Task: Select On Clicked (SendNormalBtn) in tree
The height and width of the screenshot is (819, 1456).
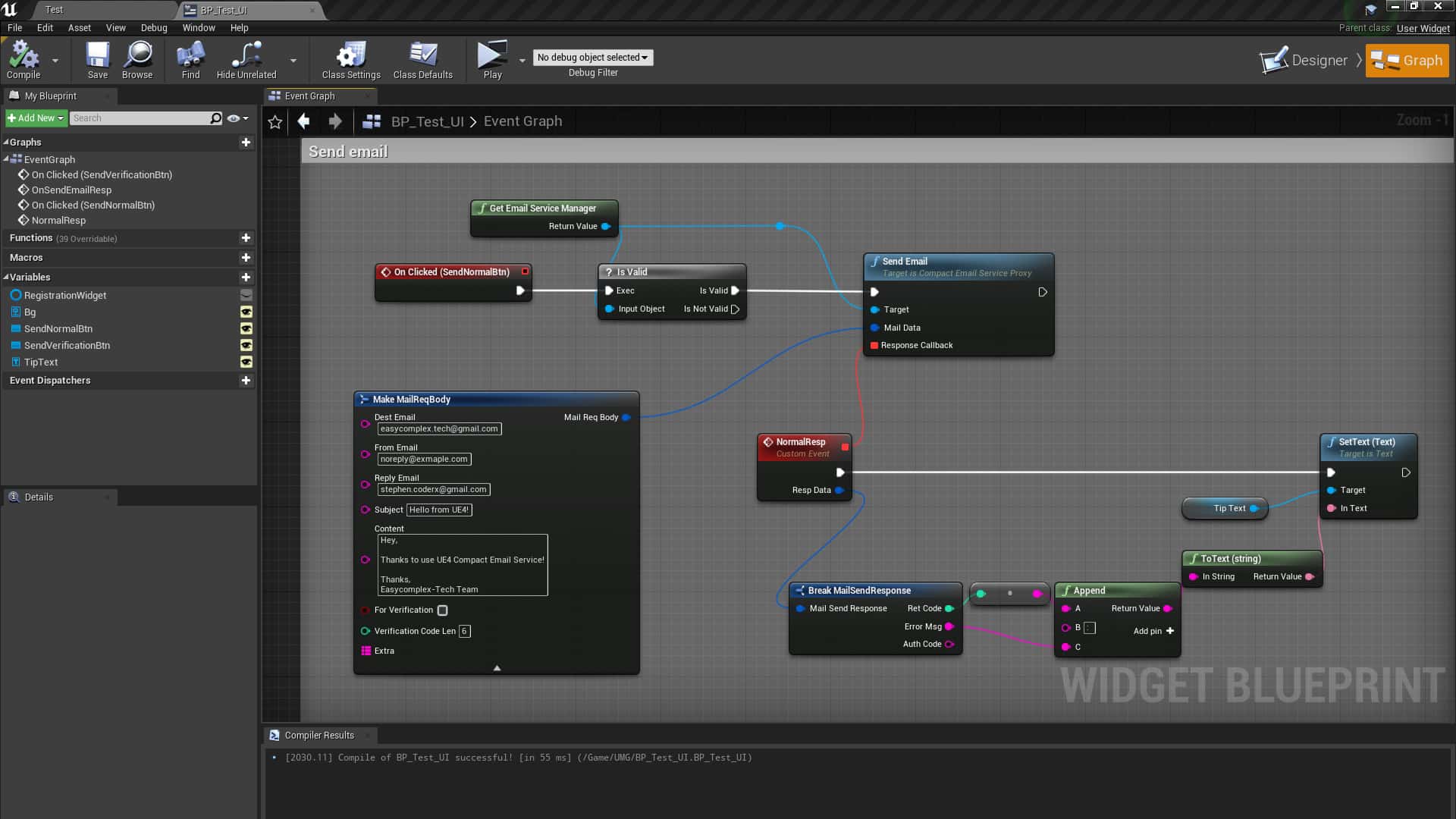Action: [x=93, y=206]
